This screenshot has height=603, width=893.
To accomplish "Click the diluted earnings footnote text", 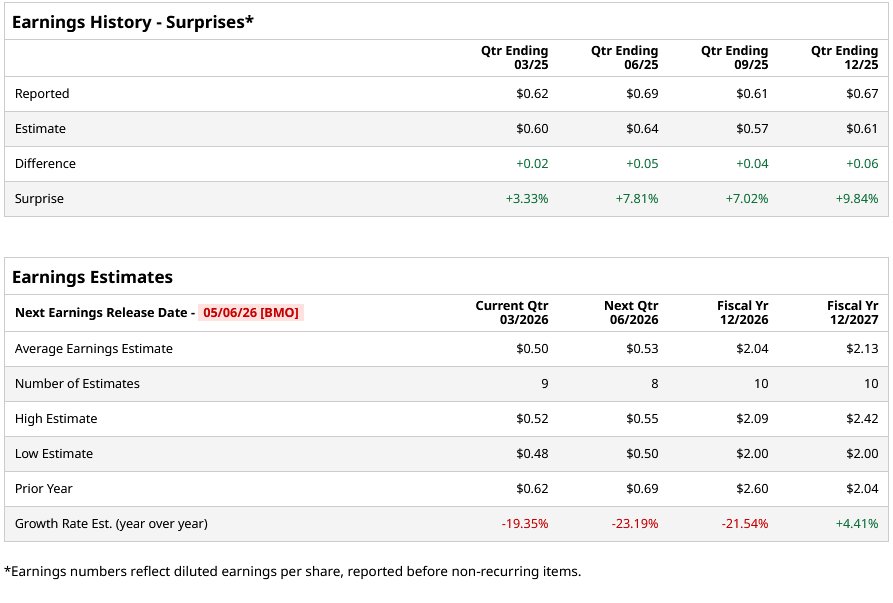I will (292, 572).
